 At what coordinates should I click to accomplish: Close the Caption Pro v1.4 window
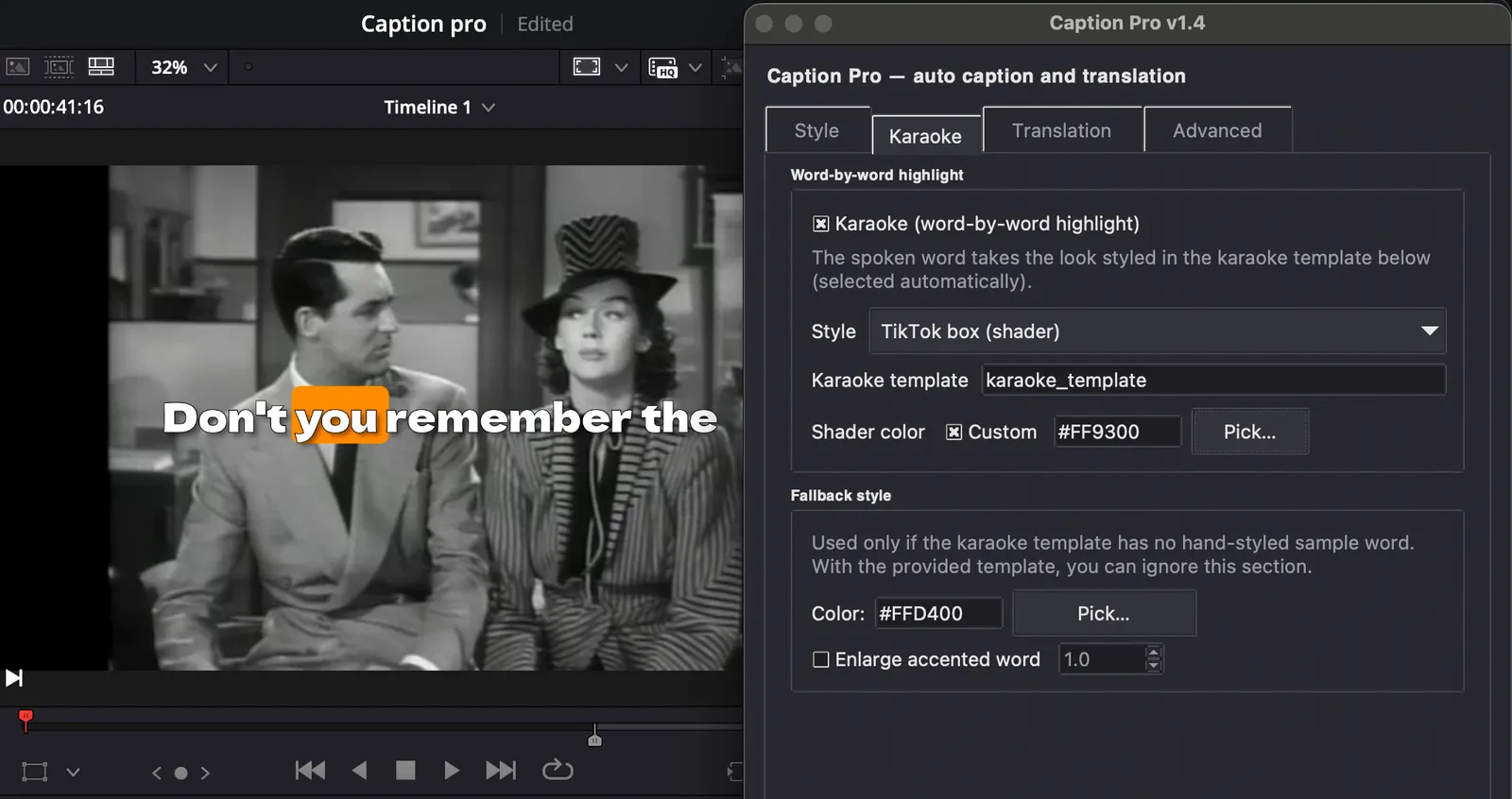pos(765,24)
